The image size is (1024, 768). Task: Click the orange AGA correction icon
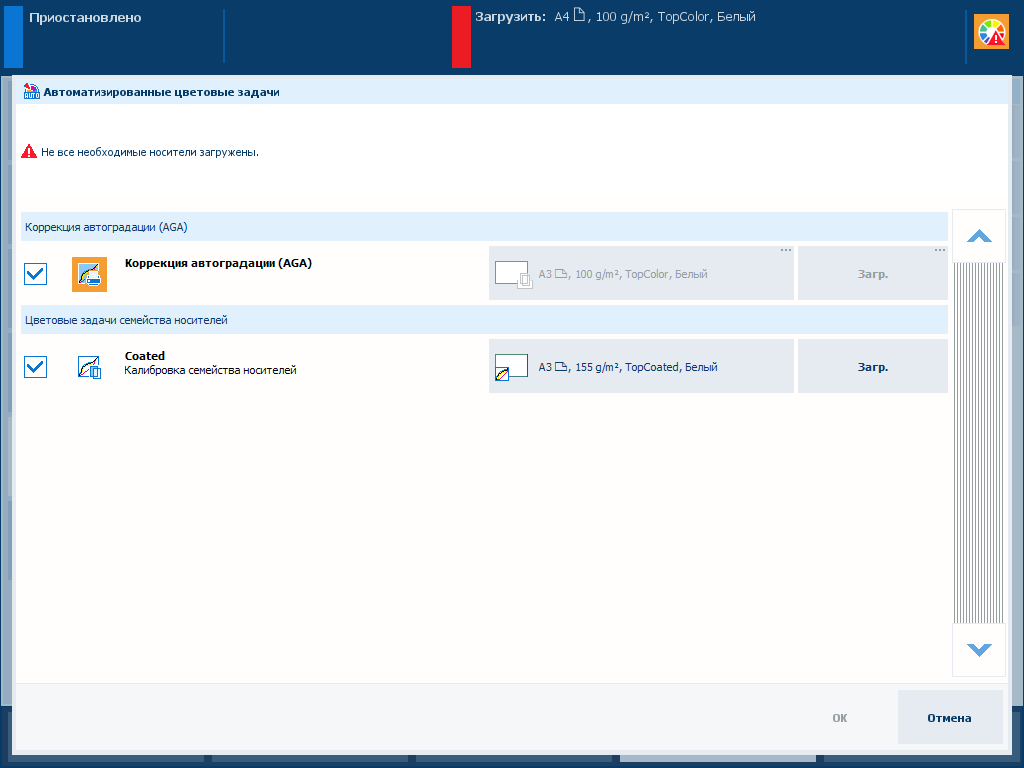tap(89, 274)
